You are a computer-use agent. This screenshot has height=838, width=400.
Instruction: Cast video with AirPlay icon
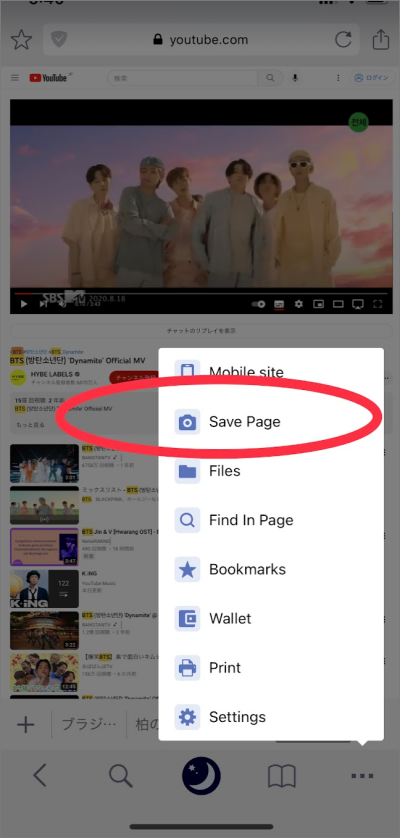[x=358, y=304]
